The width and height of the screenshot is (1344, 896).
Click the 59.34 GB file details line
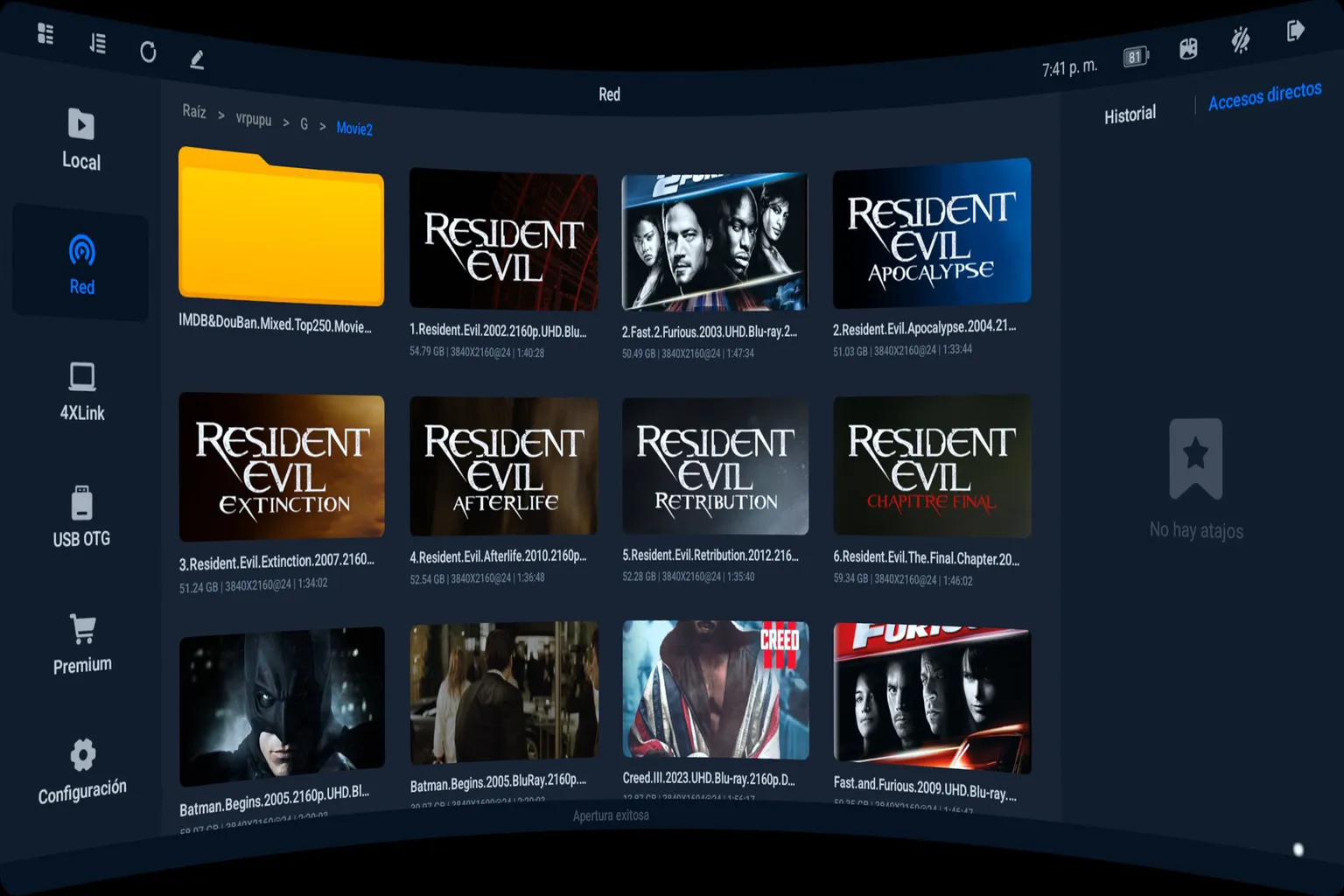pyautogui.click(x=903, y=579)
